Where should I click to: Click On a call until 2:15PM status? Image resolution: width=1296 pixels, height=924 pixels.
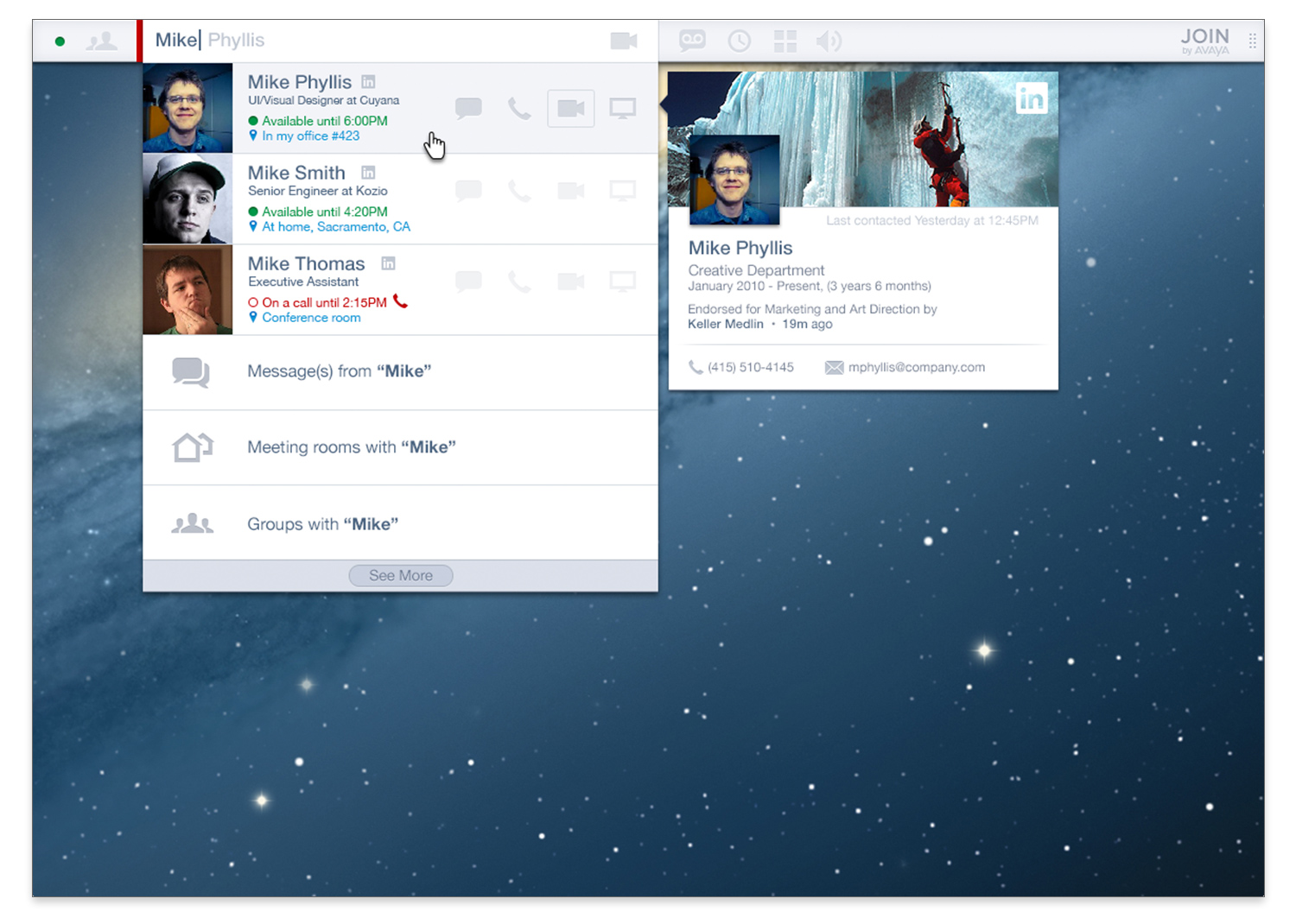point(318,302)
